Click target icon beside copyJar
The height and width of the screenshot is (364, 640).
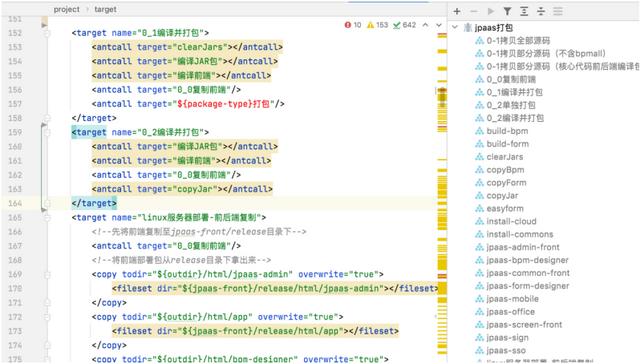(480, 195)
